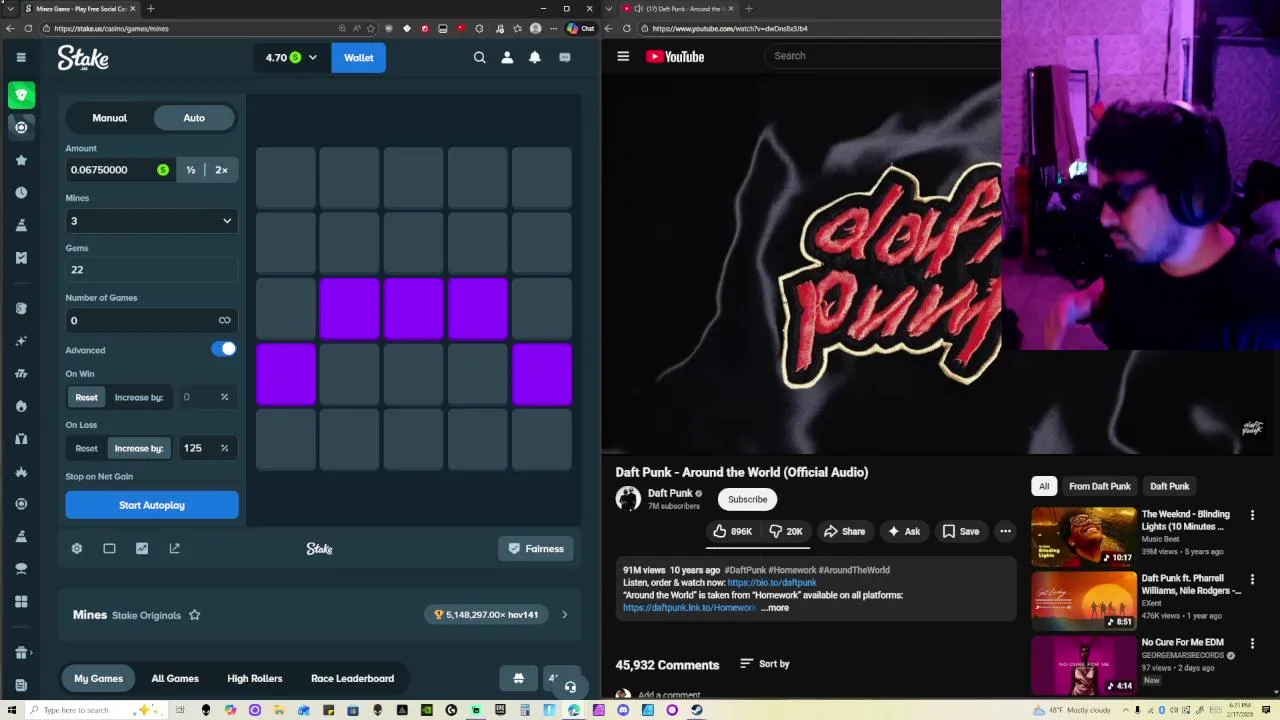
Task: Open the game pop-out icon below controls
Action: pyautogui.click(x=175, y=548)
